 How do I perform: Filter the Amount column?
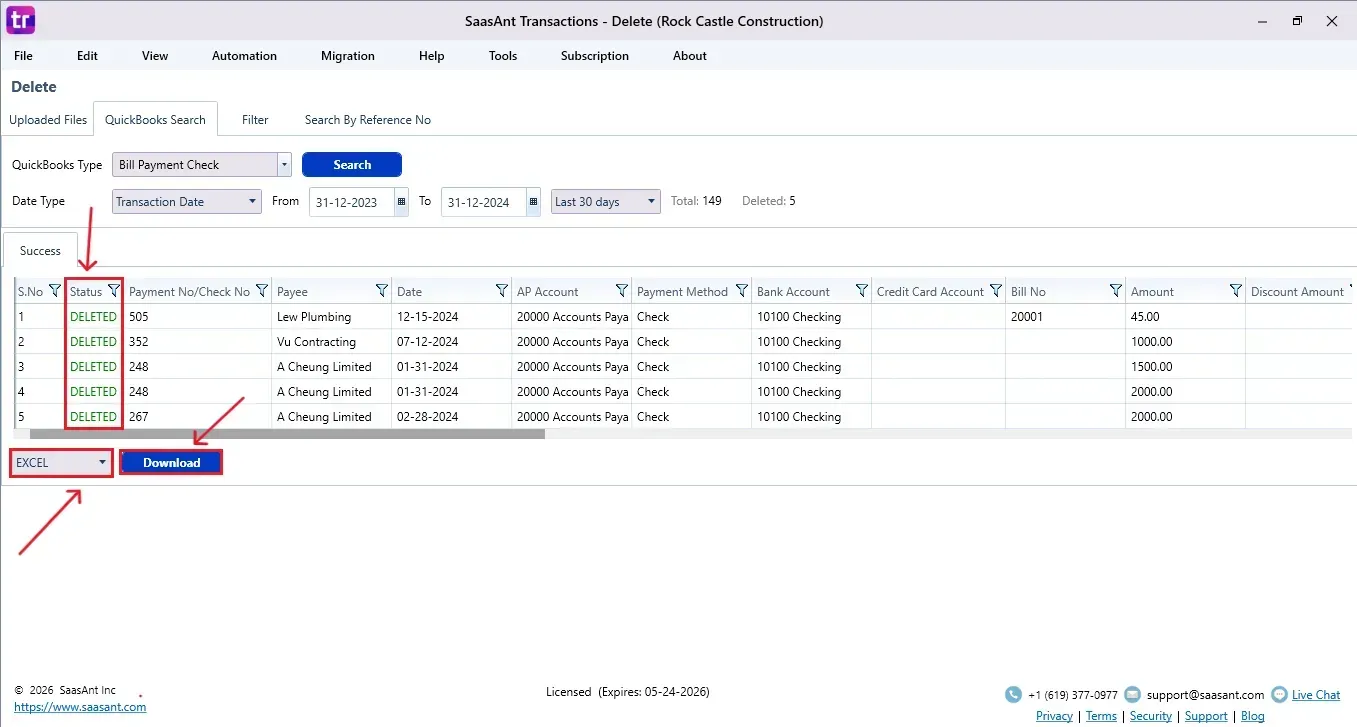click(x=1236, y=291)
